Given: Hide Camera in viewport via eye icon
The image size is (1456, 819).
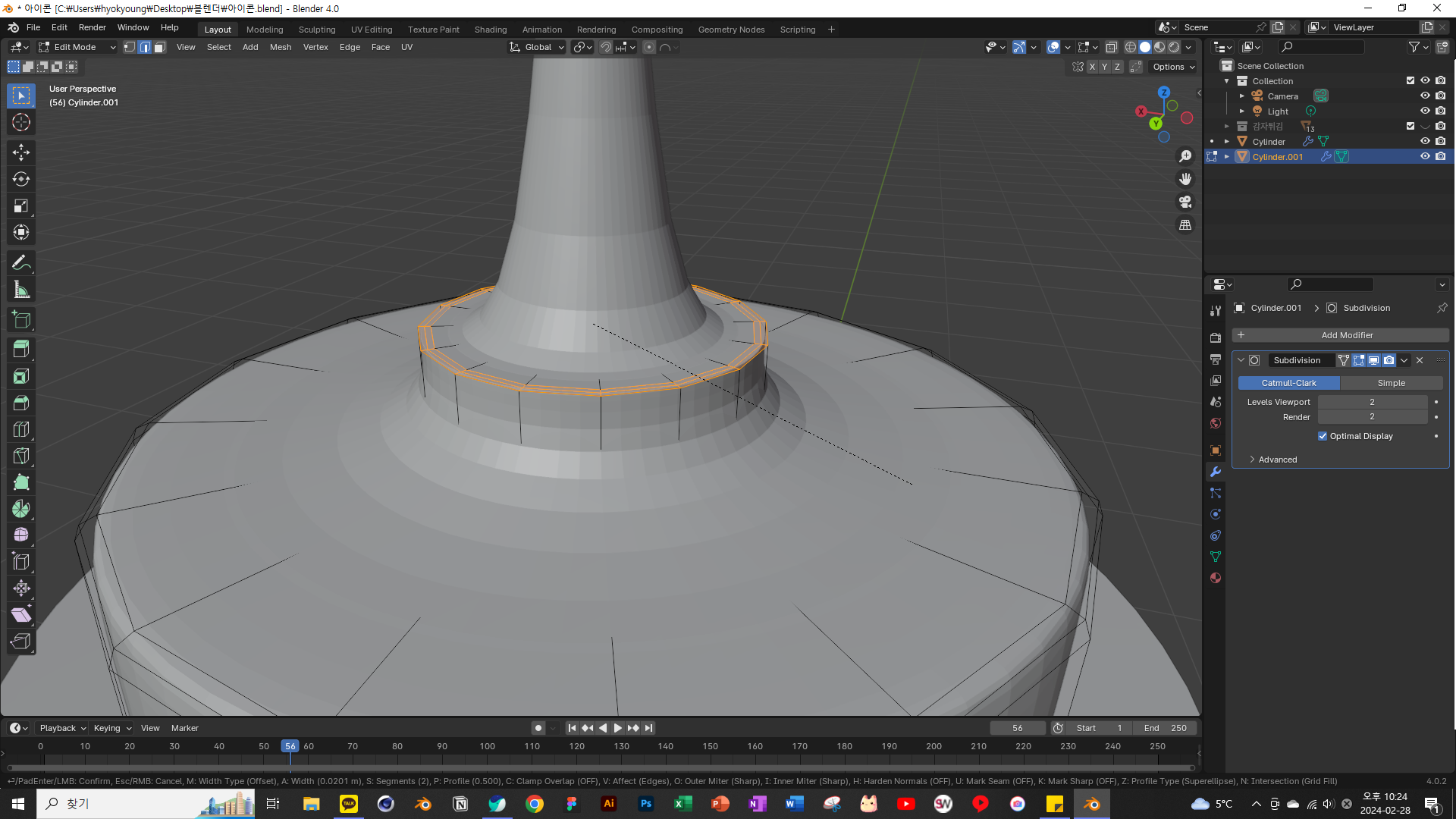Looking at the screenshot, I should pyautogui.click(x=1425, y=96).
